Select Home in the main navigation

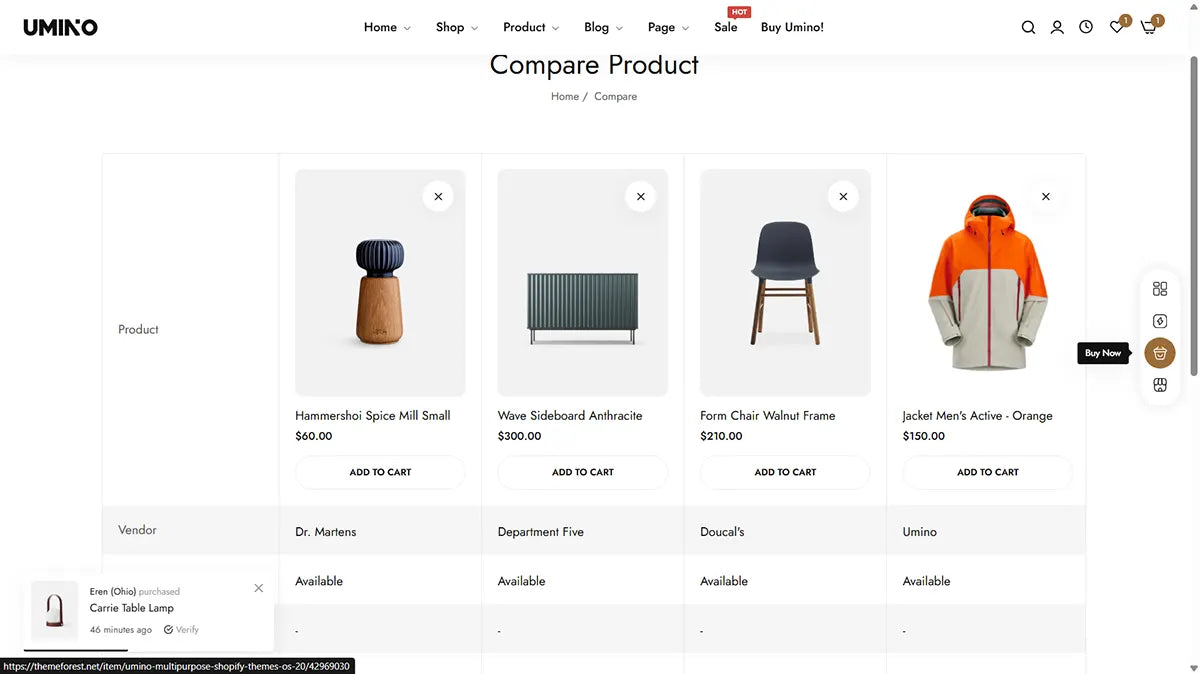coord(381,27)
